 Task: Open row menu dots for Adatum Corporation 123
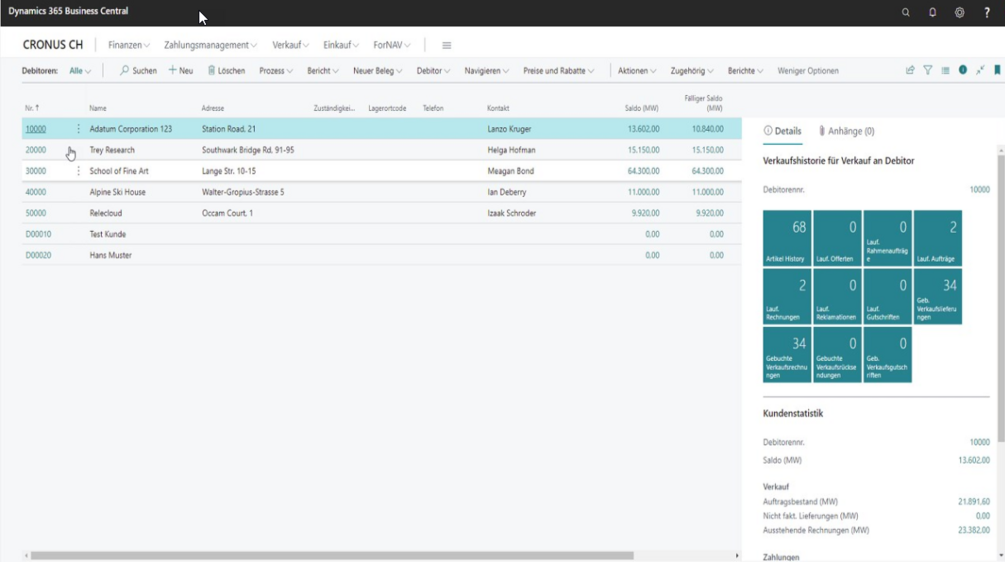[78, 129]
